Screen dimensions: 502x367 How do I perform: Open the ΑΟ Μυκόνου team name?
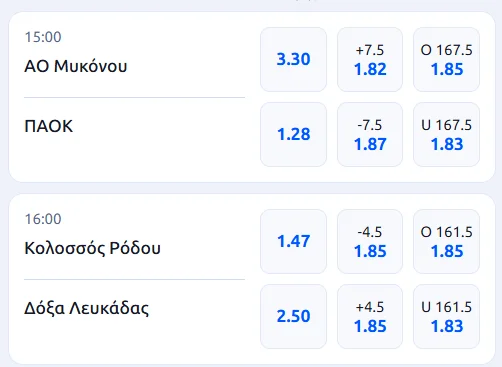(x=76, y=66)
